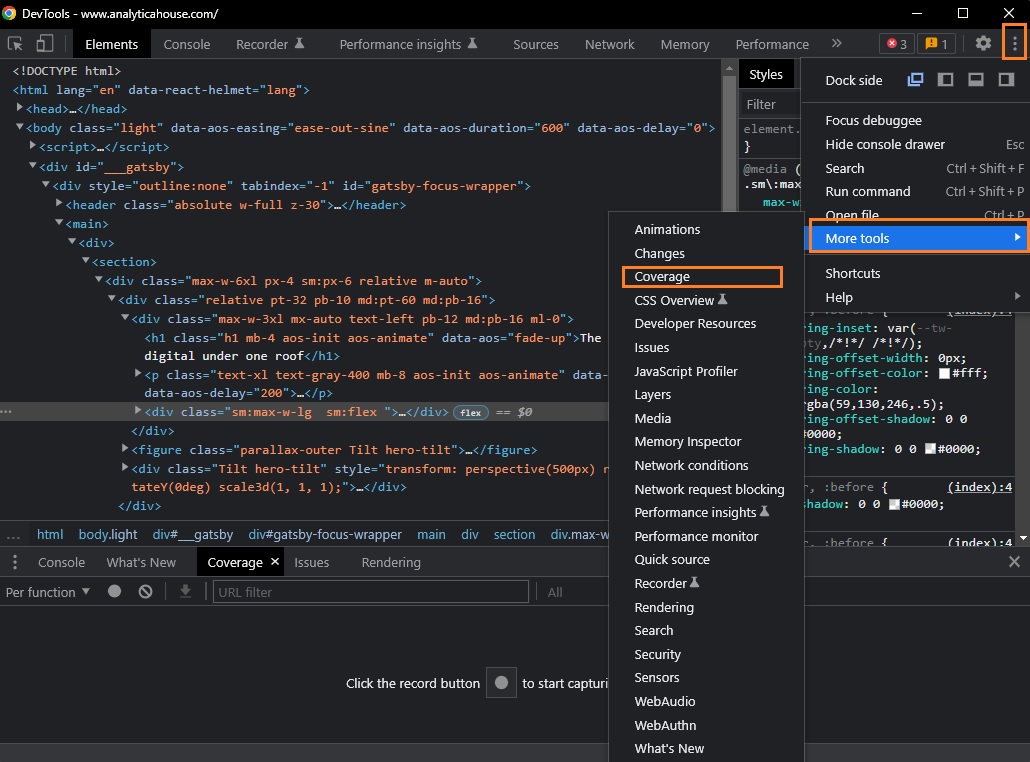Collapse the body element node

click(x=20, y=127)
